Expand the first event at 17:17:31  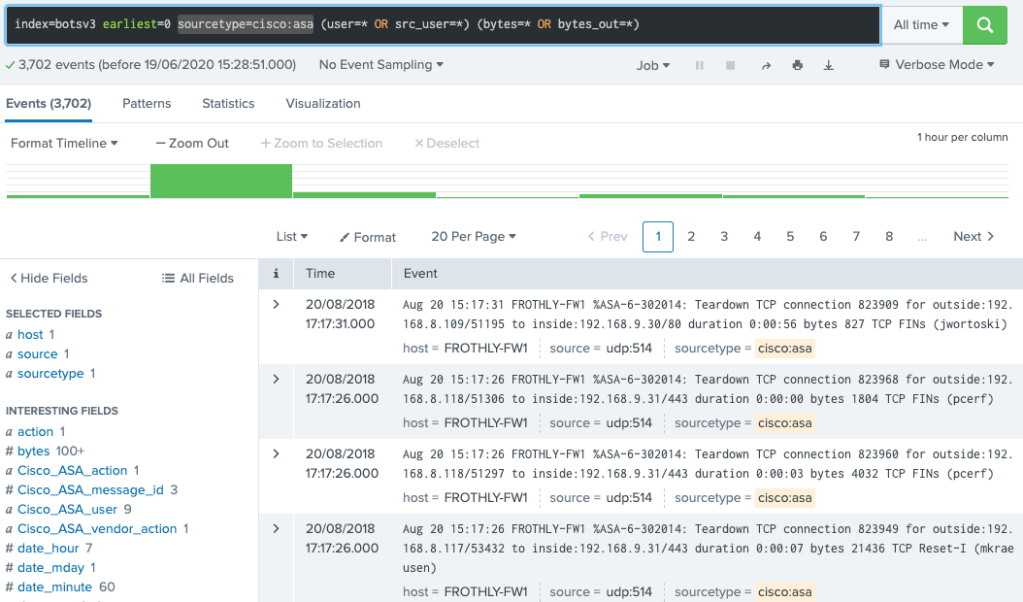coord(276,304)
